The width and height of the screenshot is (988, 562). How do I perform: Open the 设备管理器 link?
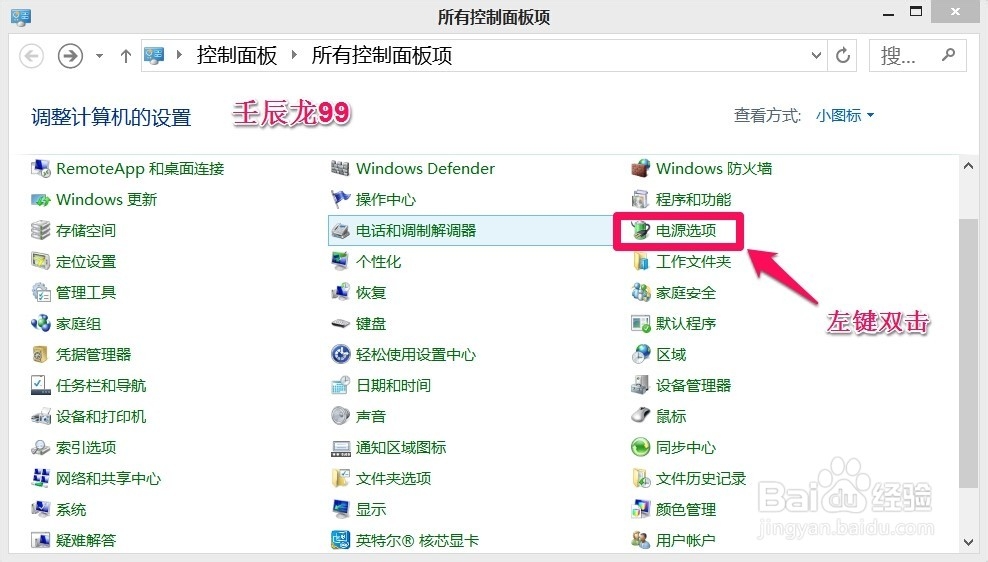point(693,386)
